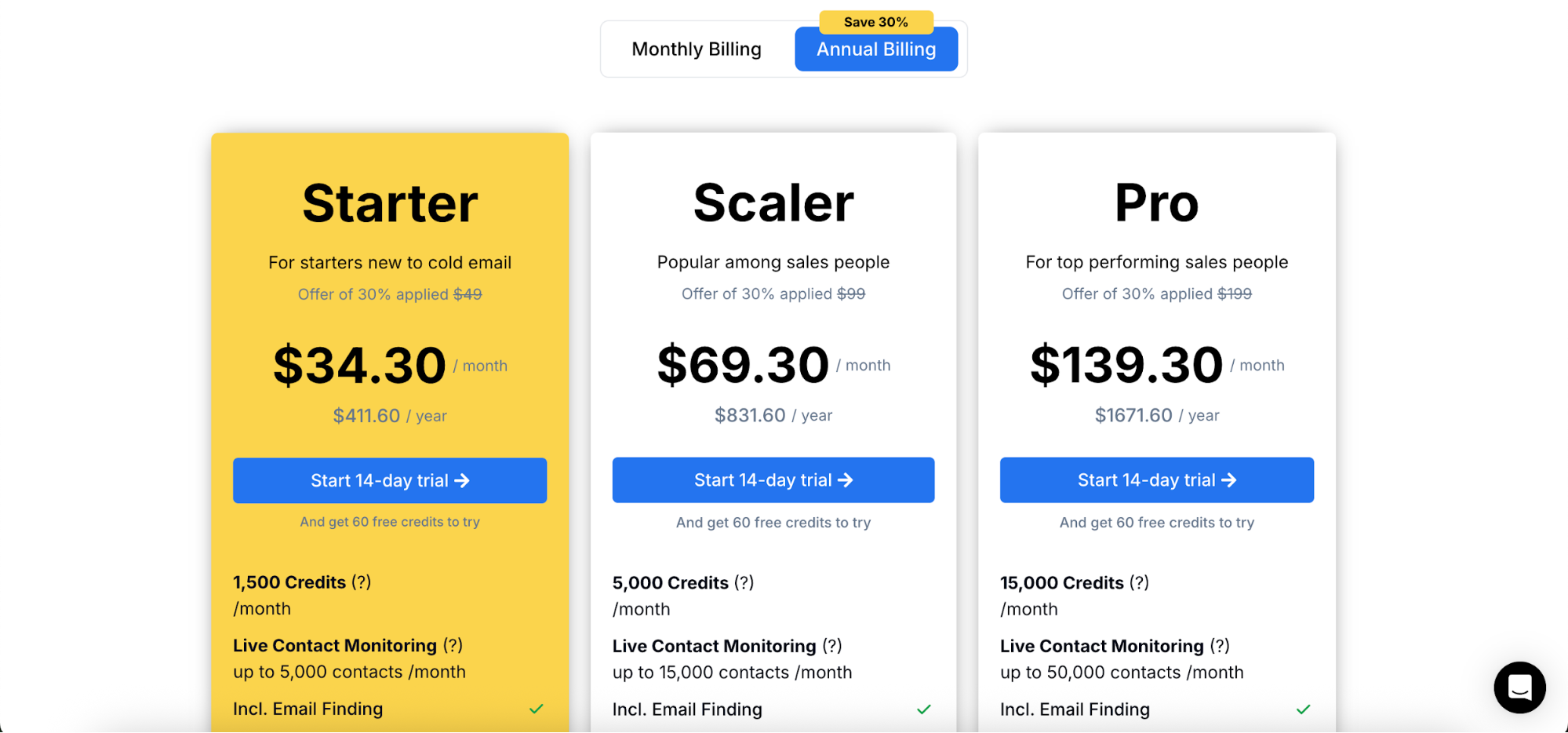1568x733 pixels.
Task: Click the (?) icon for Scaler Live Contact Monitoring
Action: click(833, 645)
